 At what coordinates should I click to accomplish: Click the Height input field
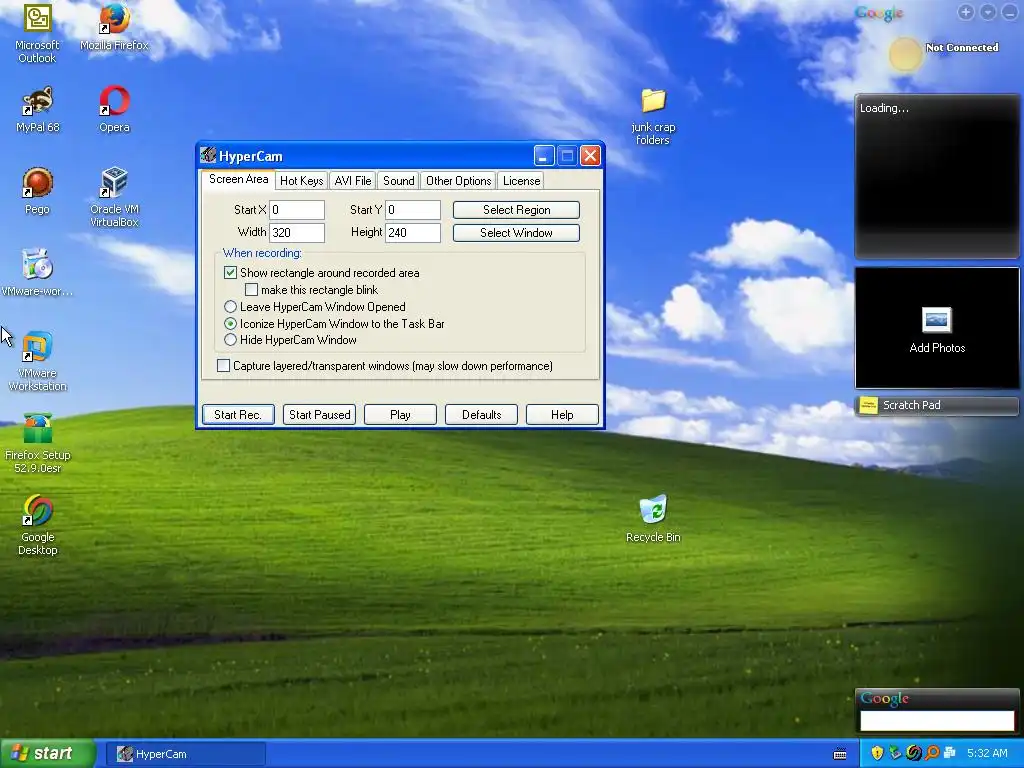coord(413,232)
